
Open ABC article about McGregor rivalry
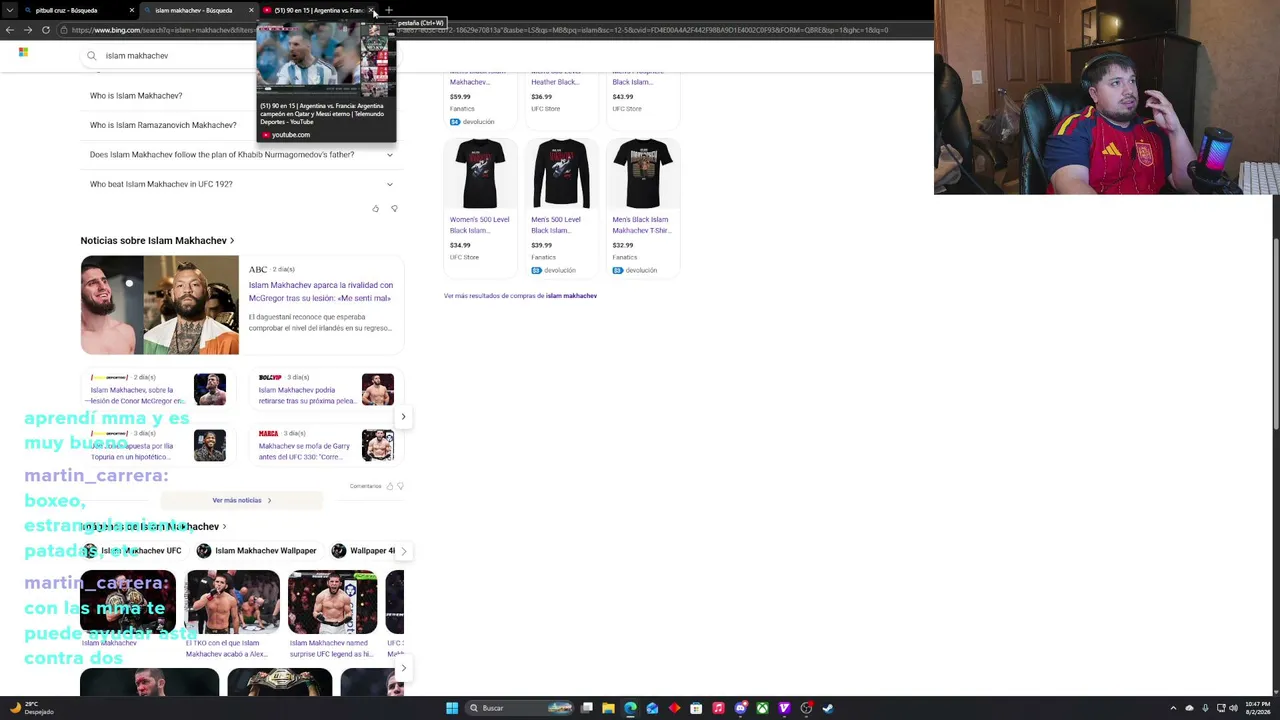[x=321, y=291]
